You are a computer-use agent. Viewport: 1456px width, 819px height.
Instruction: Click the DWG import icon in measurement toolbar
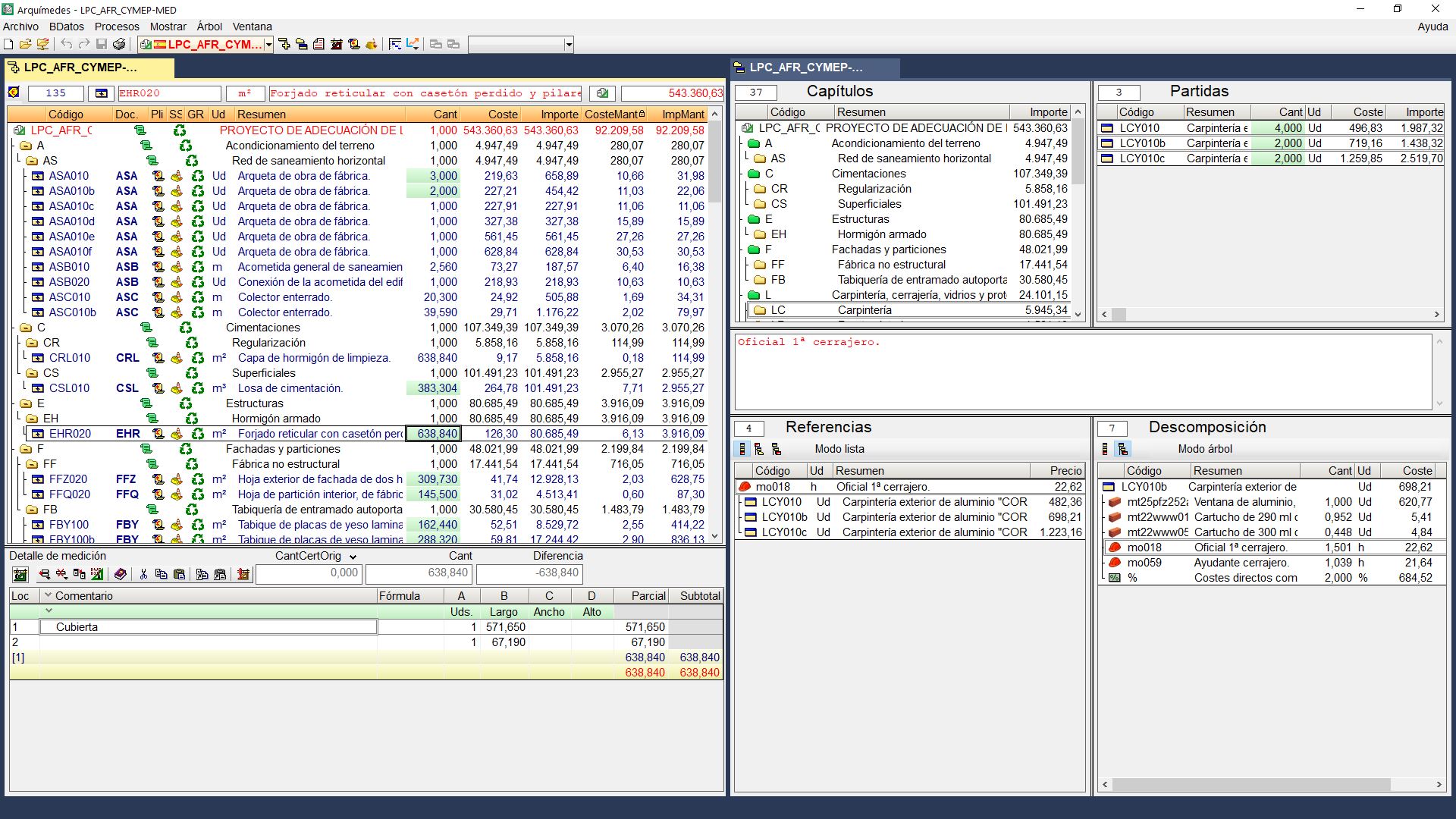(x=97, y=575)
